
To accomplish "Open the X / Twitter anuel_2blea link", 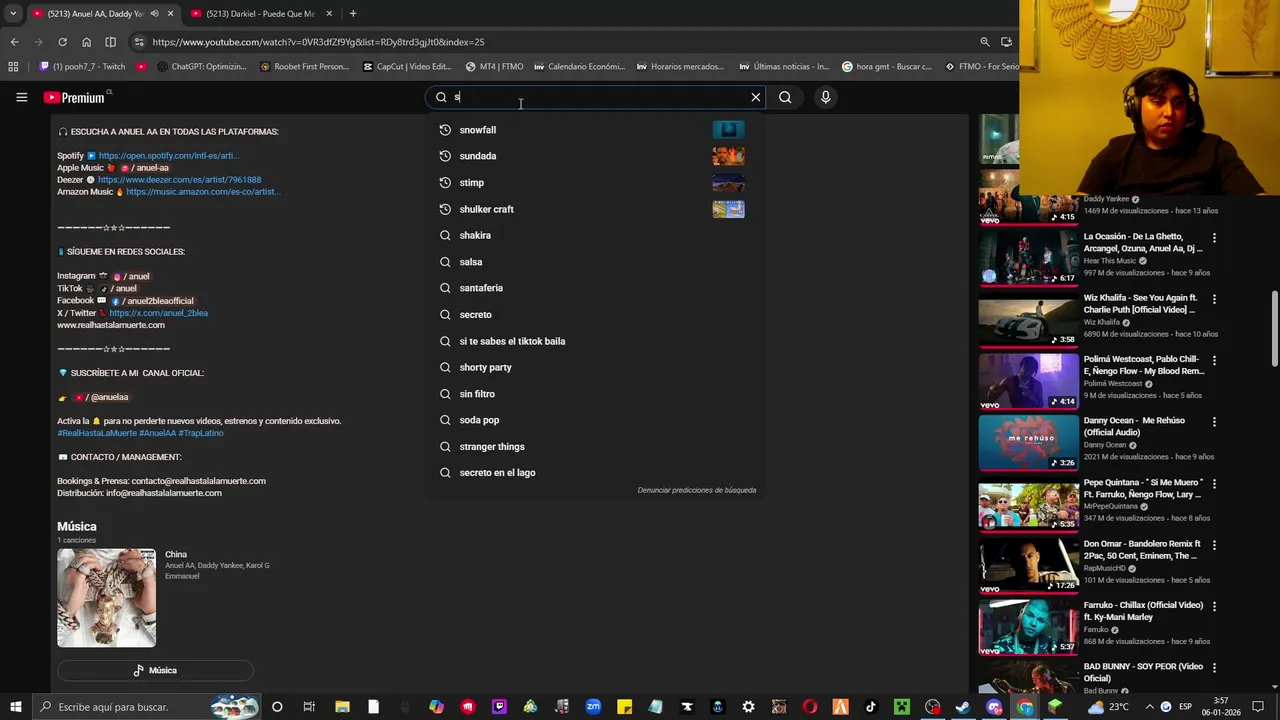I will 158,313.
